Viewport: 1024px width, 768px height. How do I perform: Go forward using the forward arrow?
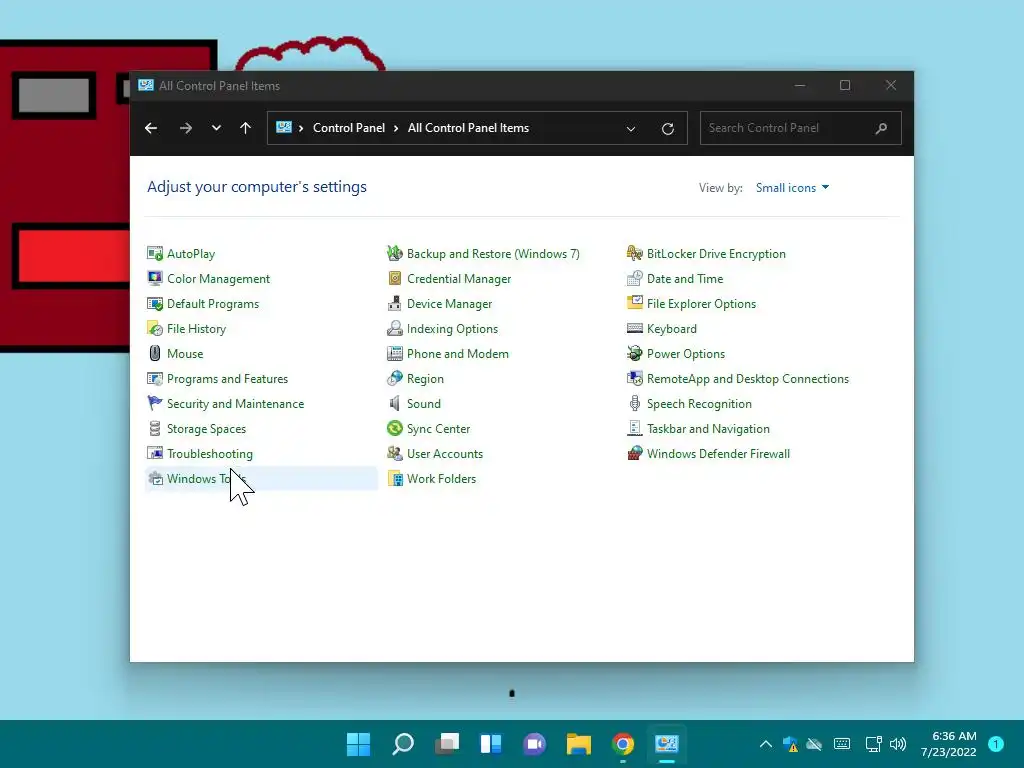coord(185,128)
